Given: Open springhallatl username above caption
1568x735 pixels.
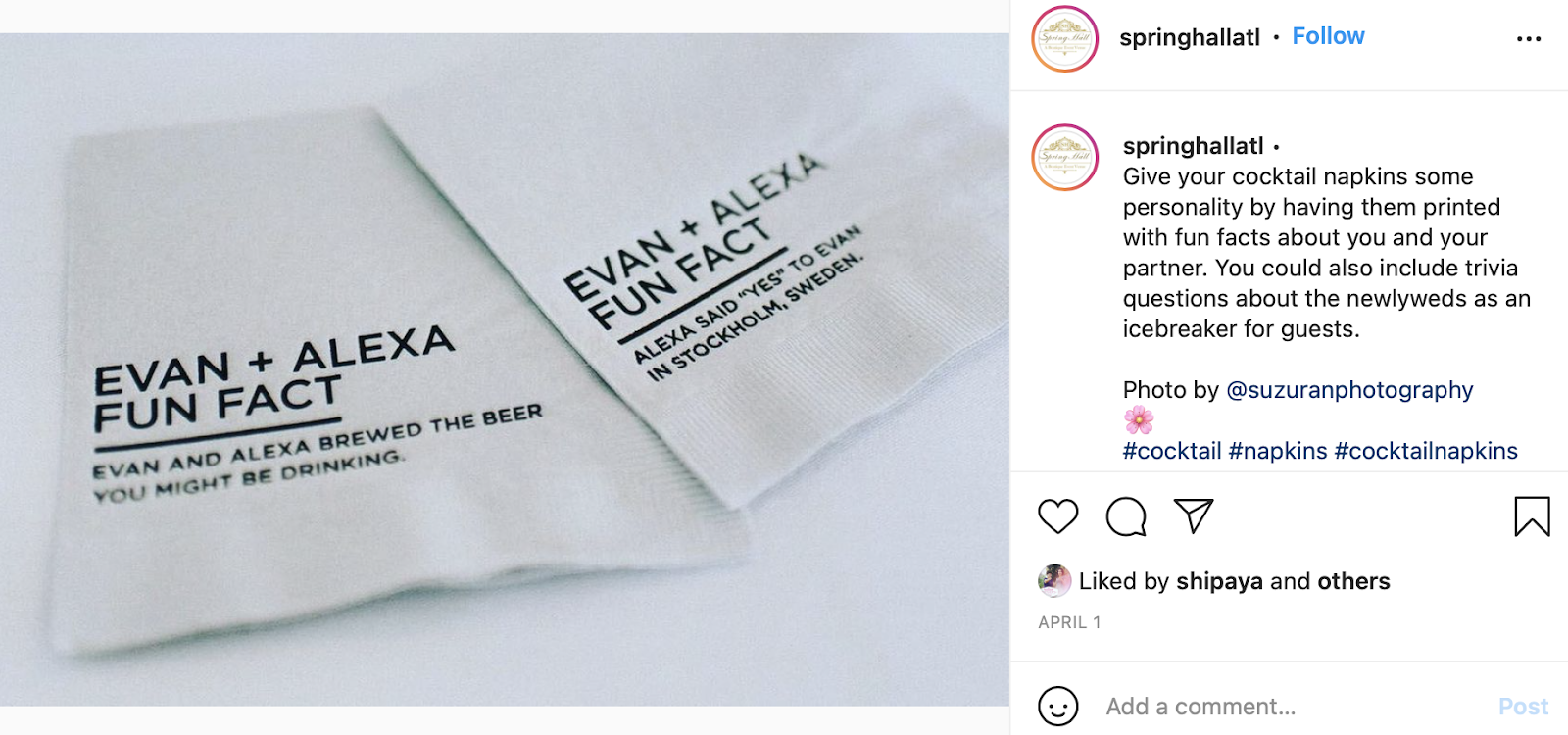Looking at the screenshot, I should (x=1194, y=146).
